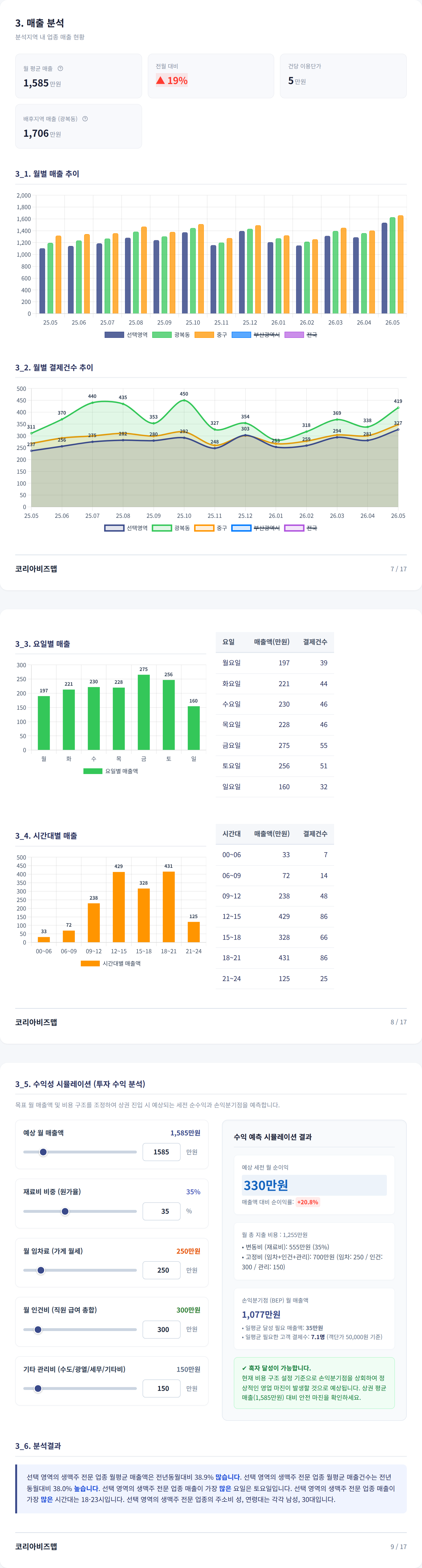Click the 일요일 row in weekday table
The height and width of the screenshot is (1568, 422).
[x=275, y=787]
